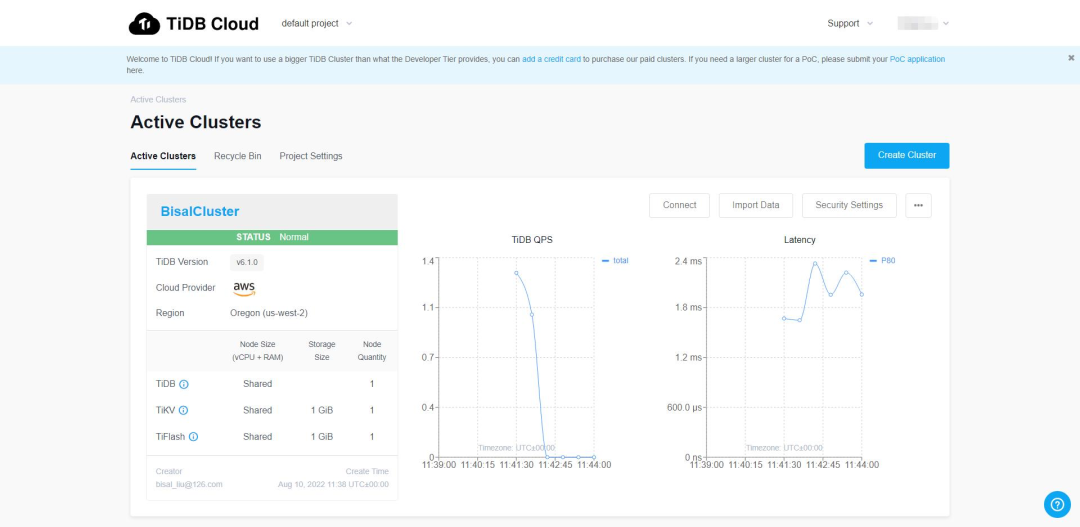Open the PoC application link
Screen dimensions: 1080x527
(917, 59)
